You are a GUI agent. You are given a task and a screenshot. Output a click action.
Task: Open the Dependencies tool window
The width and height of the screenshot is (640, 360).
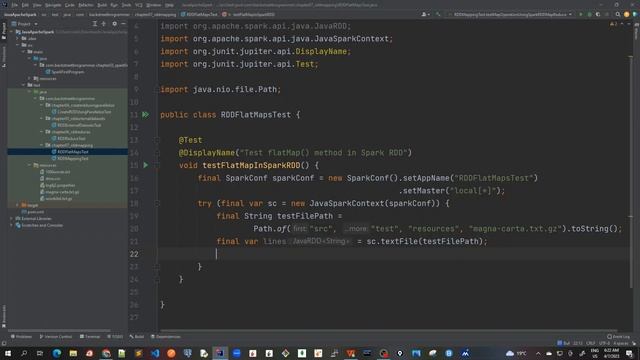(x=166, y=337)
